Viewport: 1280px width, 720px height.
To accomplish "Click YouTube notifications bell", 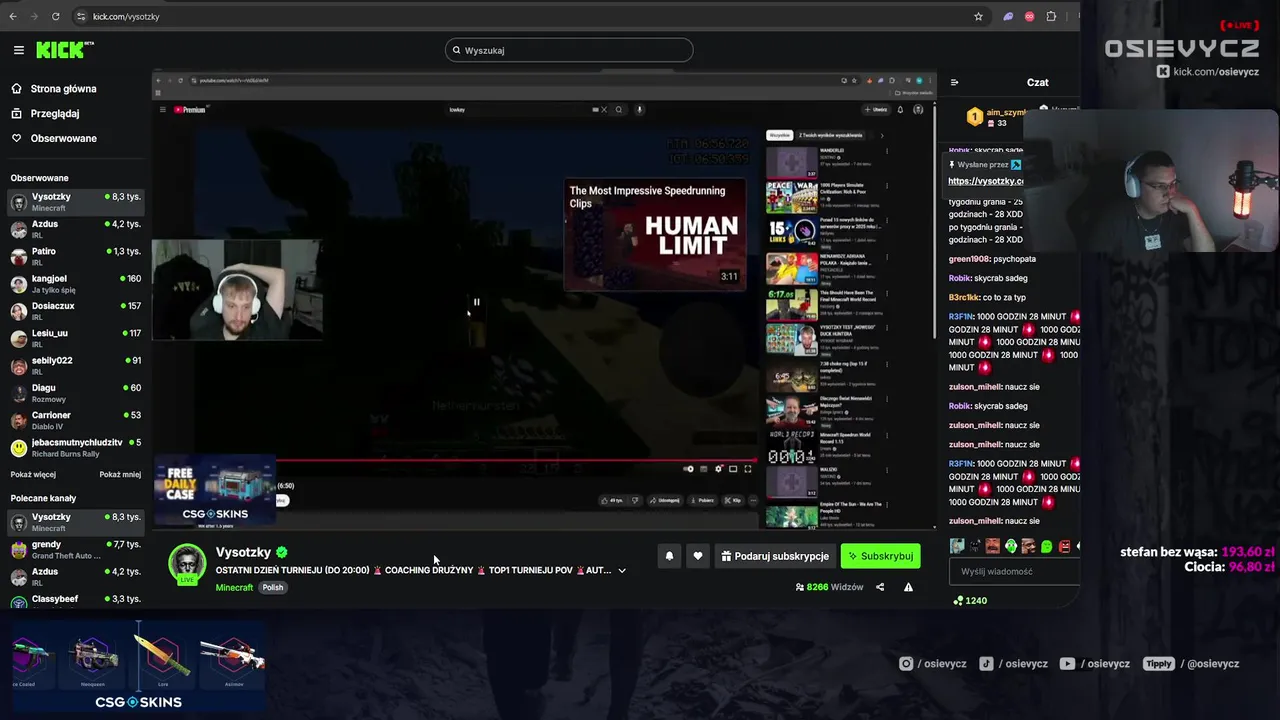I will coord(900,110).
